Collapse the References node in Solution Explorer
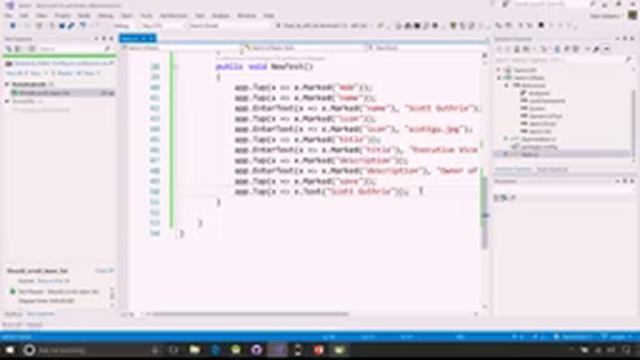 507,85
